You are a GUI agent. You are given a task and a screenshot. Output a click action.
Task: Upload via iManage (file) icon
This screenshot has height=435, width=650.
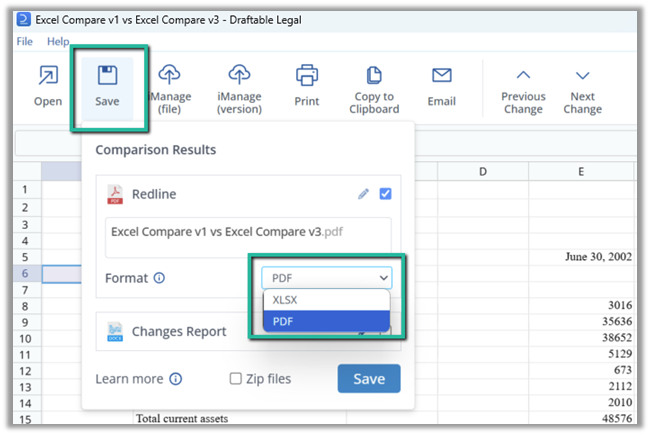coord(169,74)
